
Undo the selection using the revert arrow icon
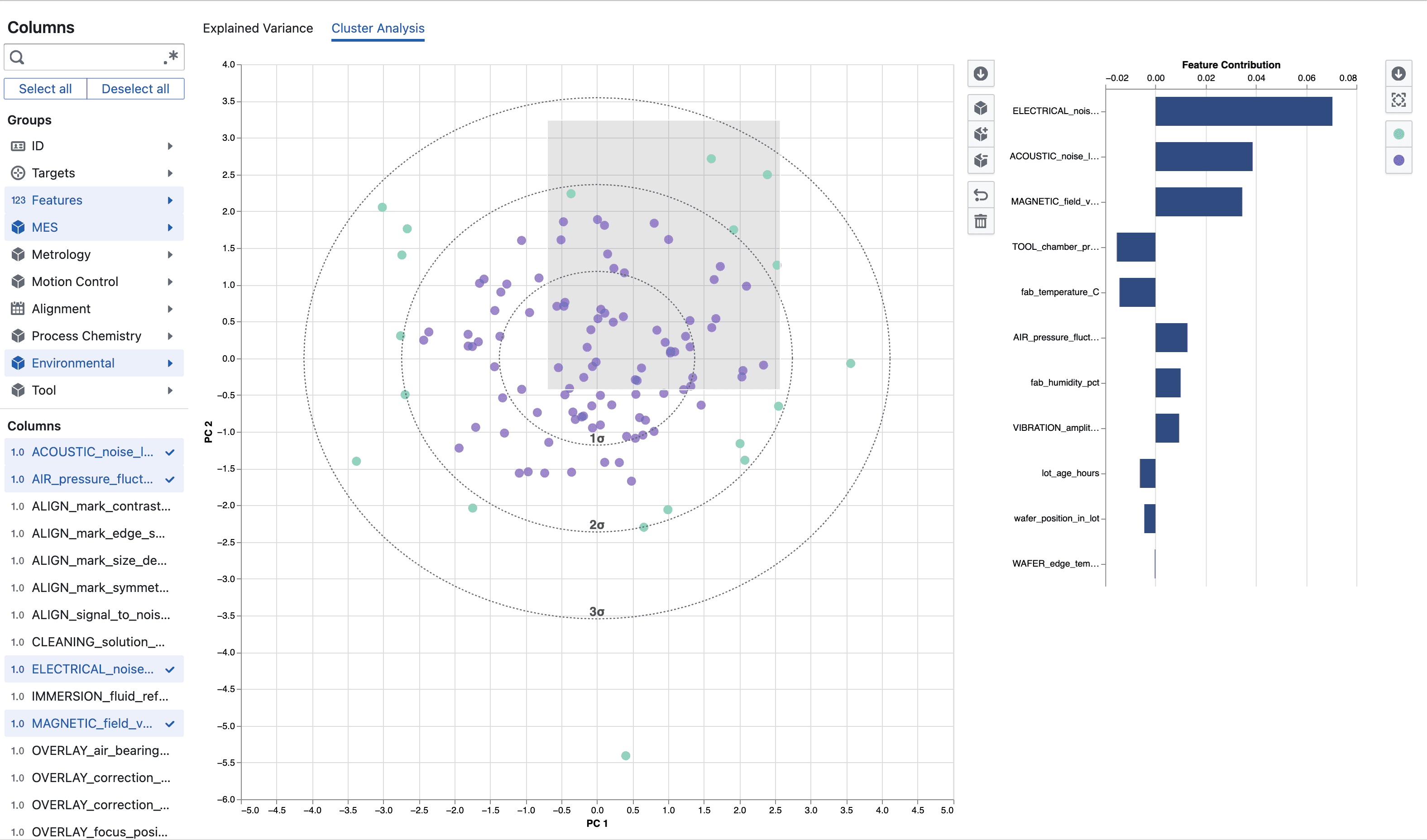[982, 195]
